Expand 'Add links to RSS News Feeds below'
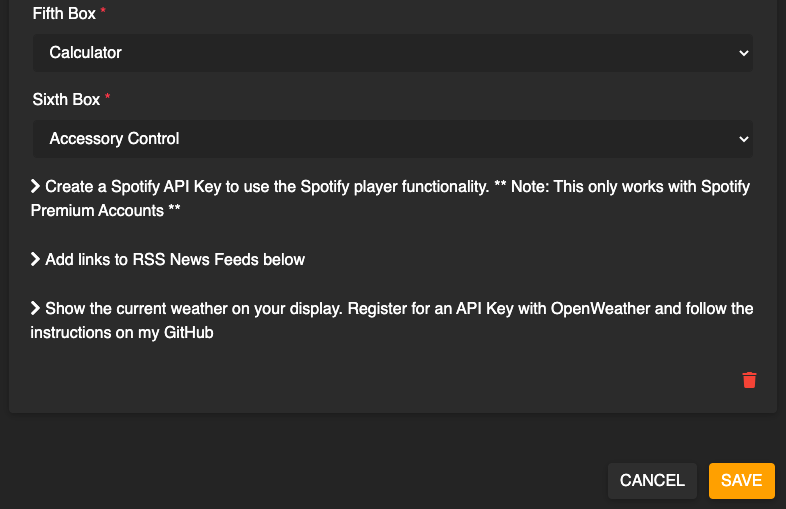This screenshot has height=509, width=786. point(168,259)
